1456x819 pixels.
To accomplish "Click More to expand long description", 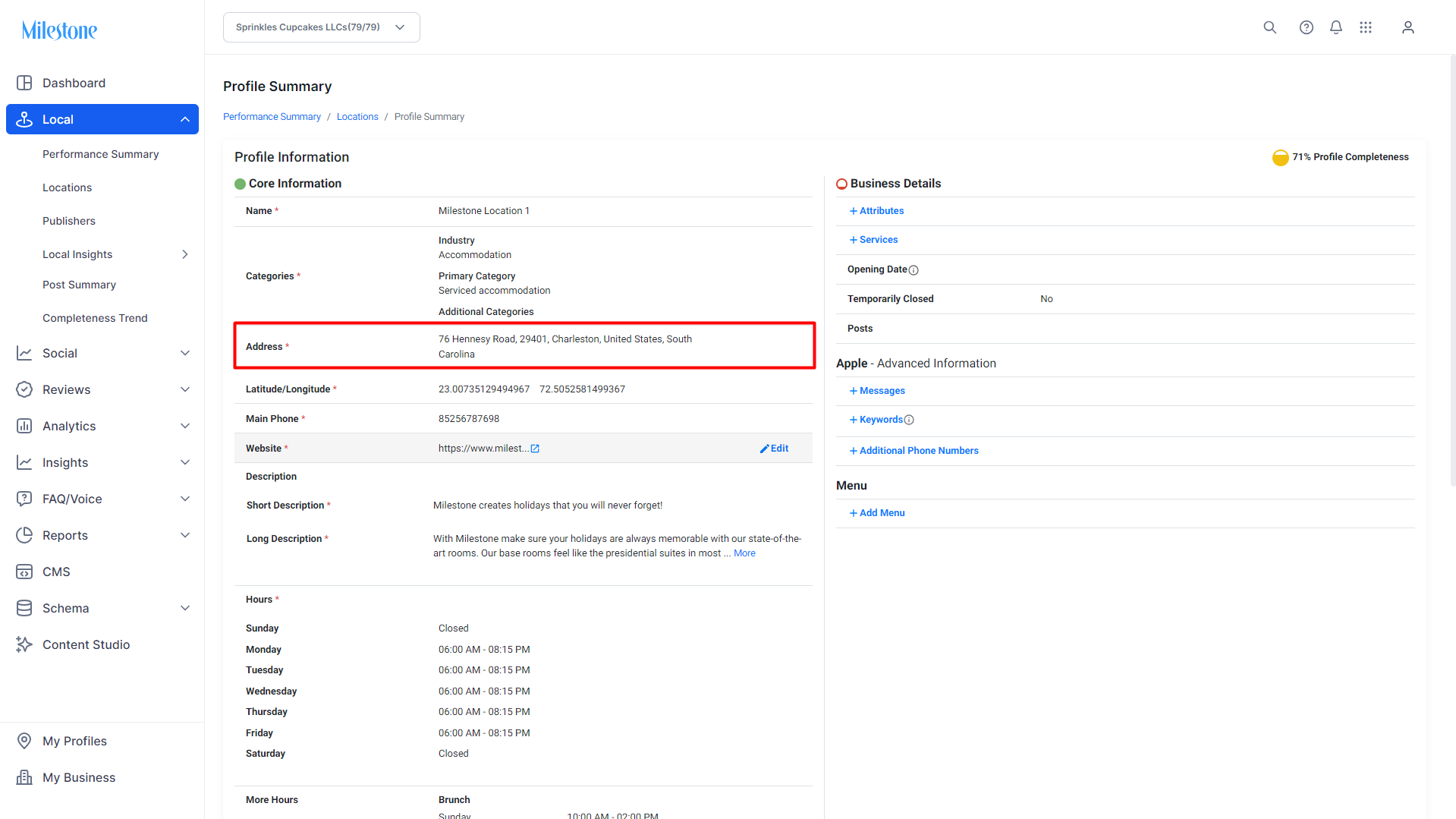I will click(744, 553).
